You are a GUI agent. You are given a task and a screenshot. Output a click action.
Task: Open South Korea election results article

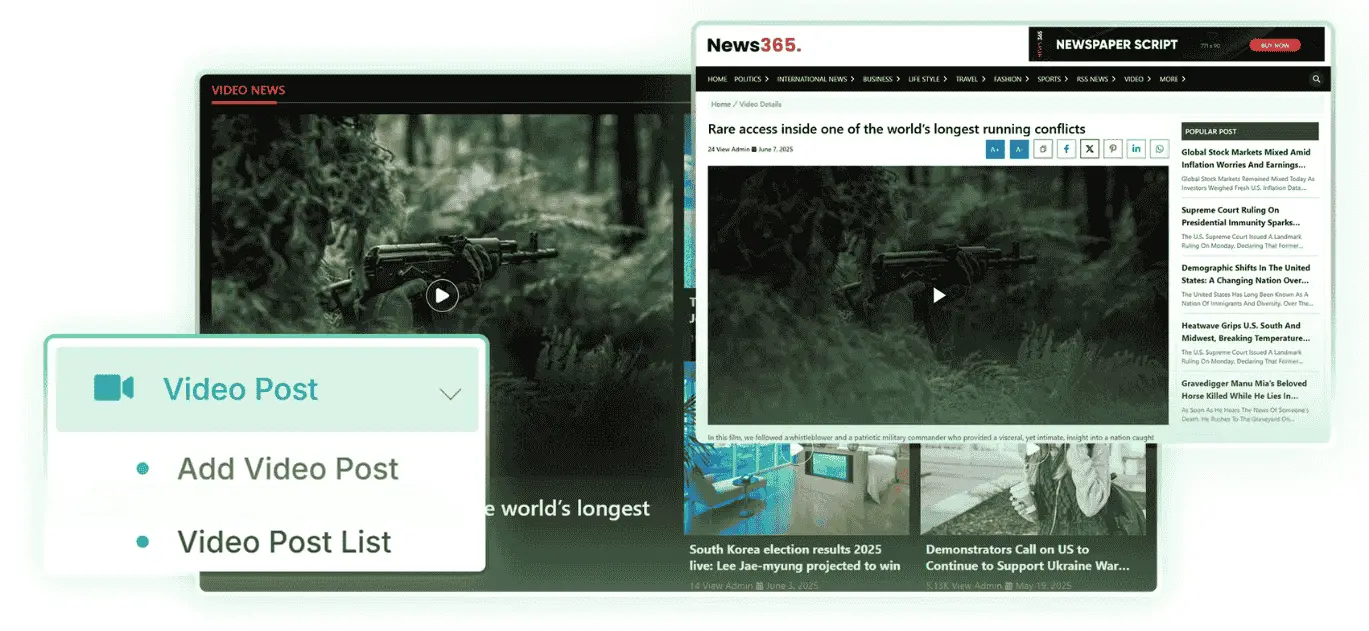pos(794,557)
